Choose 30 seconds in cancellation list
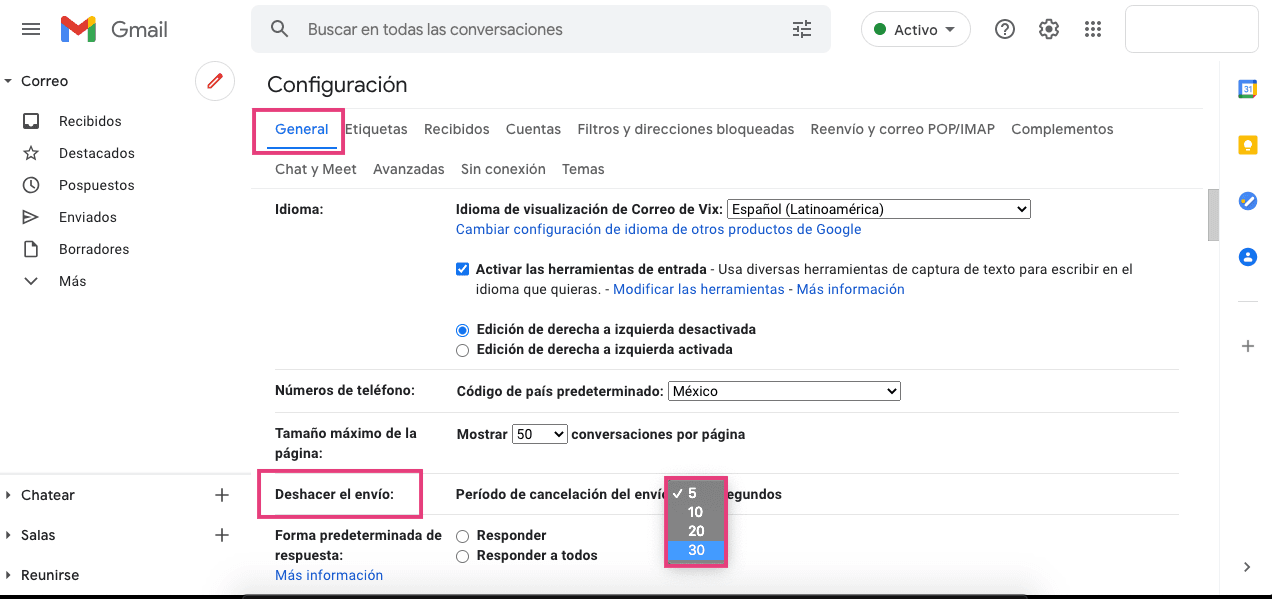The image size is (1272, 599). click(x=697, y=550)
